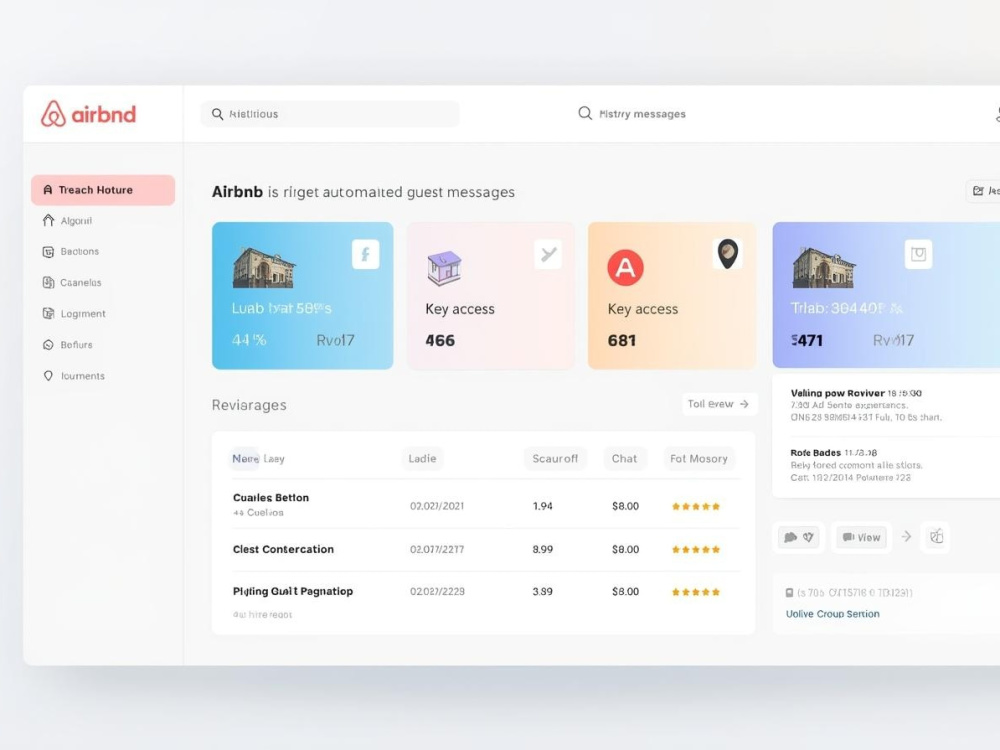Open Logiment sidebar item
This screenshot has width=1000, height=750.
pyautogui.click(x=74, y=313)
